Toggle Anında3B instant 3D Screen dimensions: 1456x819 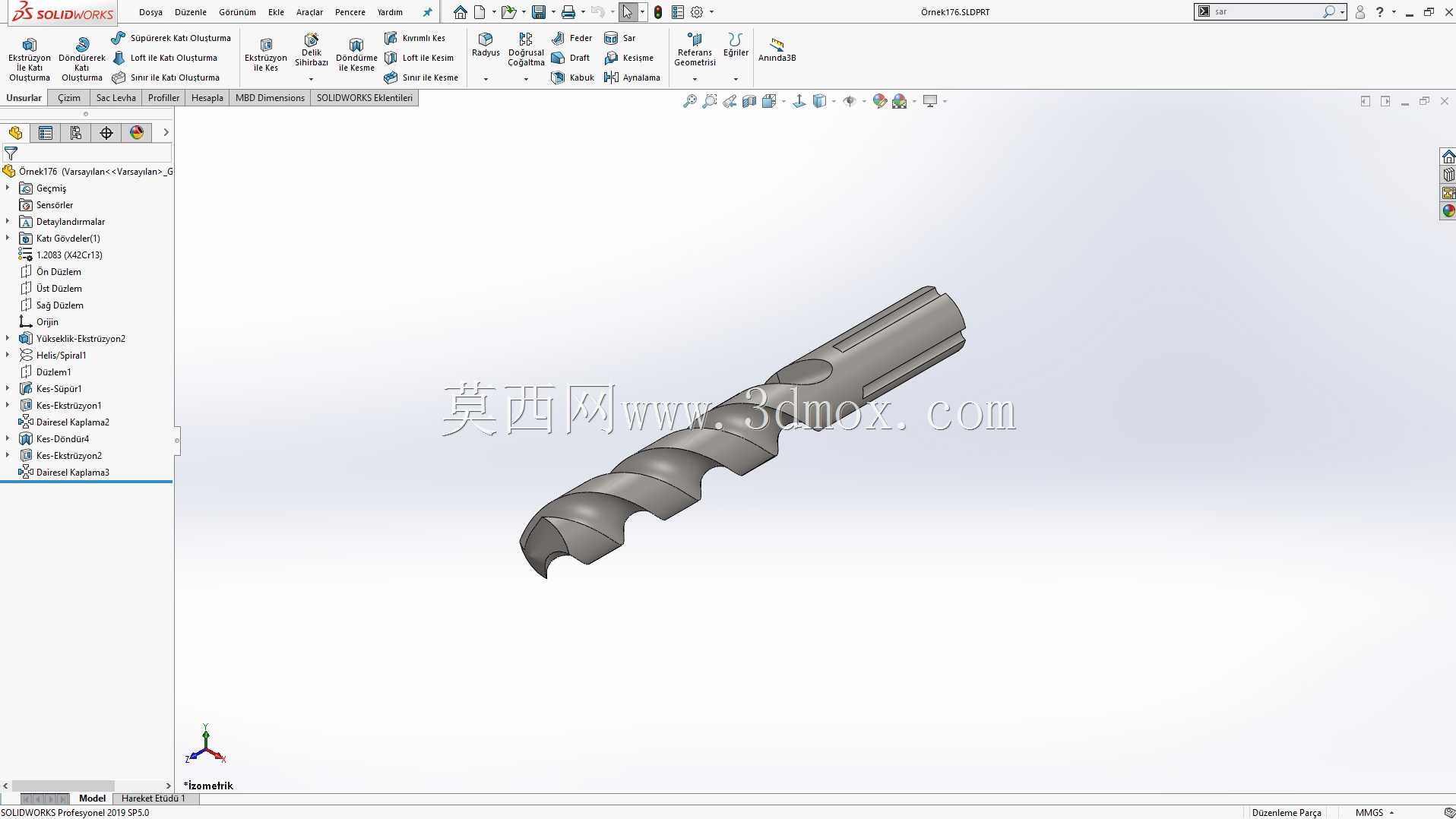(777, 50)
